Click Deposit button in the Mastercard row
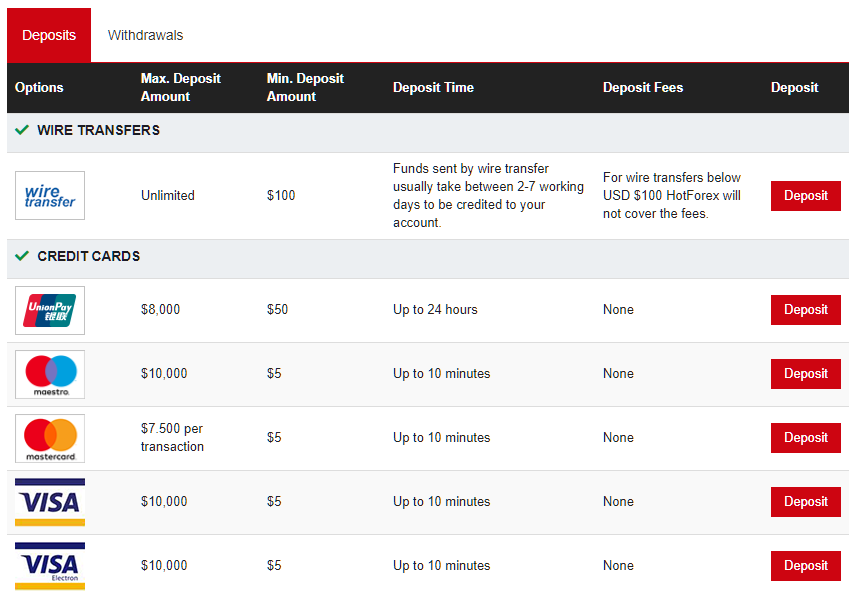857x597 pixels. click(x=806, y=438)
